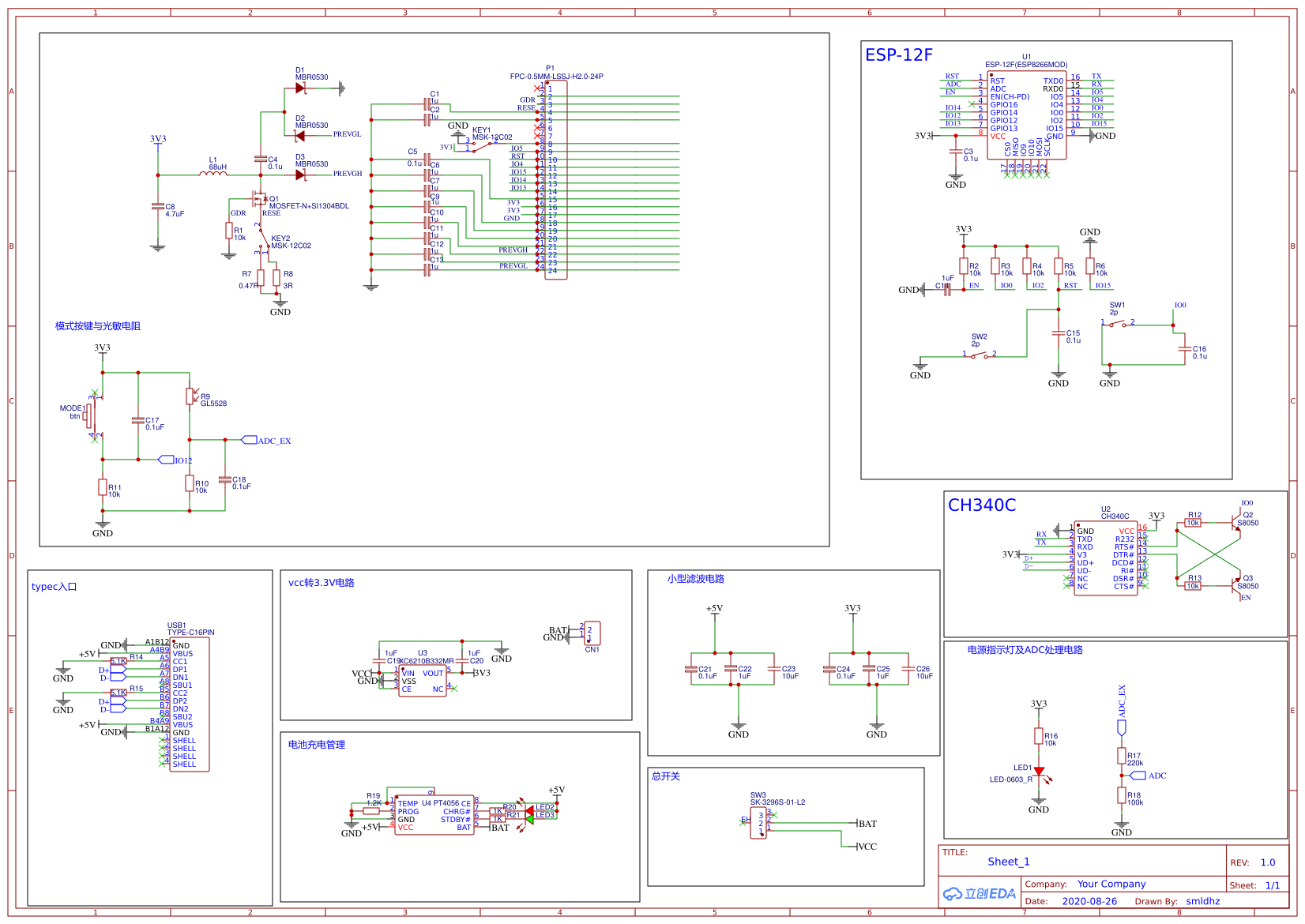This screenshot has width=1305, height=924.
Task: Select the Q1 MOSFET transistor symbol
Action: [x=258, y=199]
